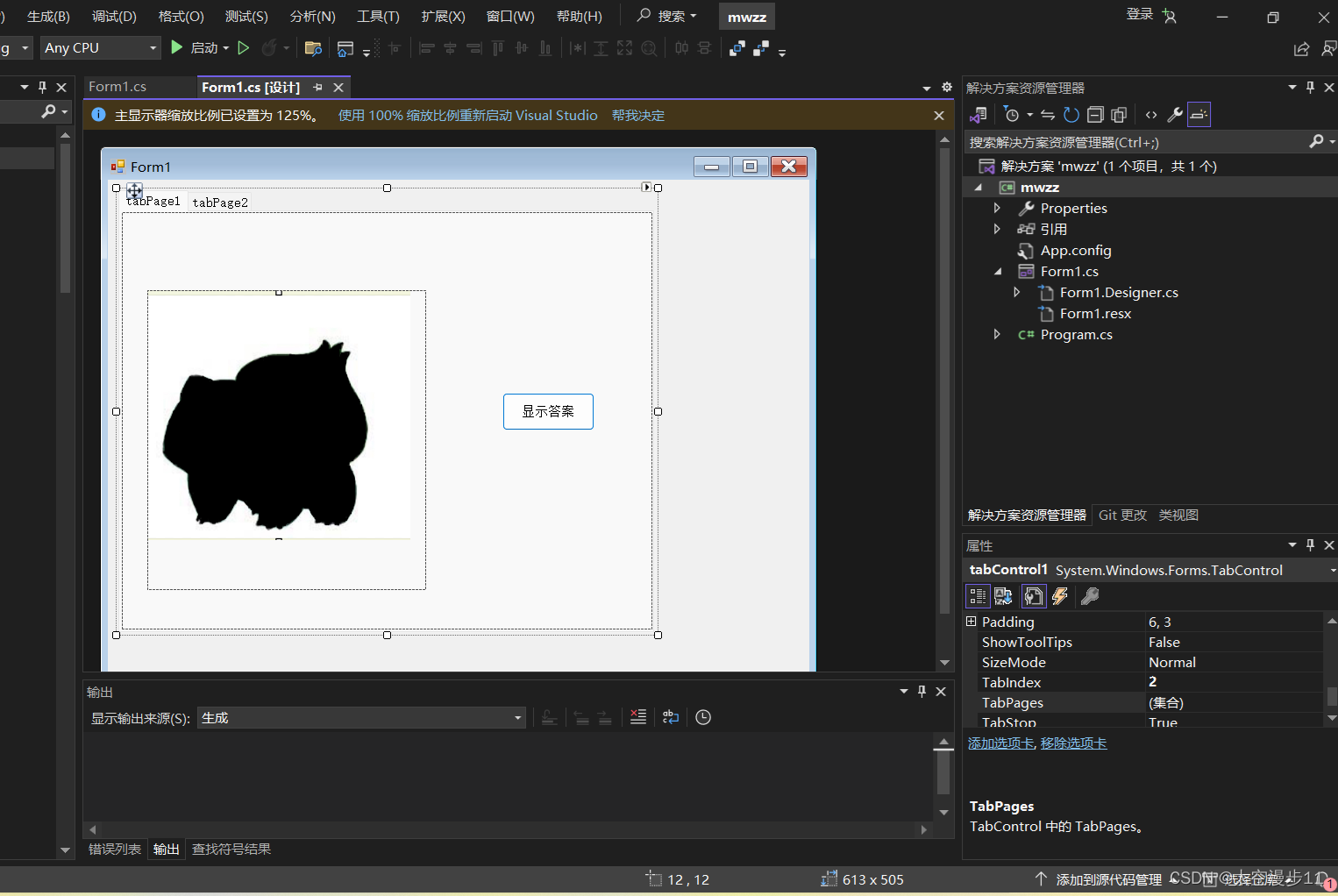Click the bring to front toolbar icon
Screen dimensions: 1338x896
[x=737, y=48]
